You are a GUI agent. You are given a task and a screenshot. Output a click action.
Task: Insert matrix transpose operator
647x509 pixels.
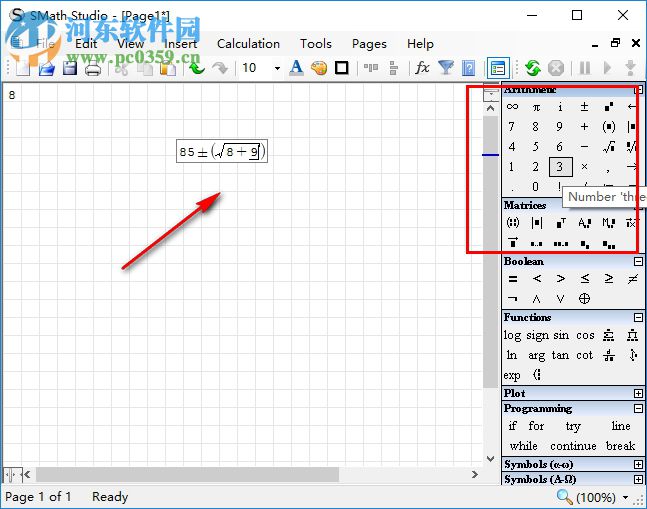(x=560, y=223)
